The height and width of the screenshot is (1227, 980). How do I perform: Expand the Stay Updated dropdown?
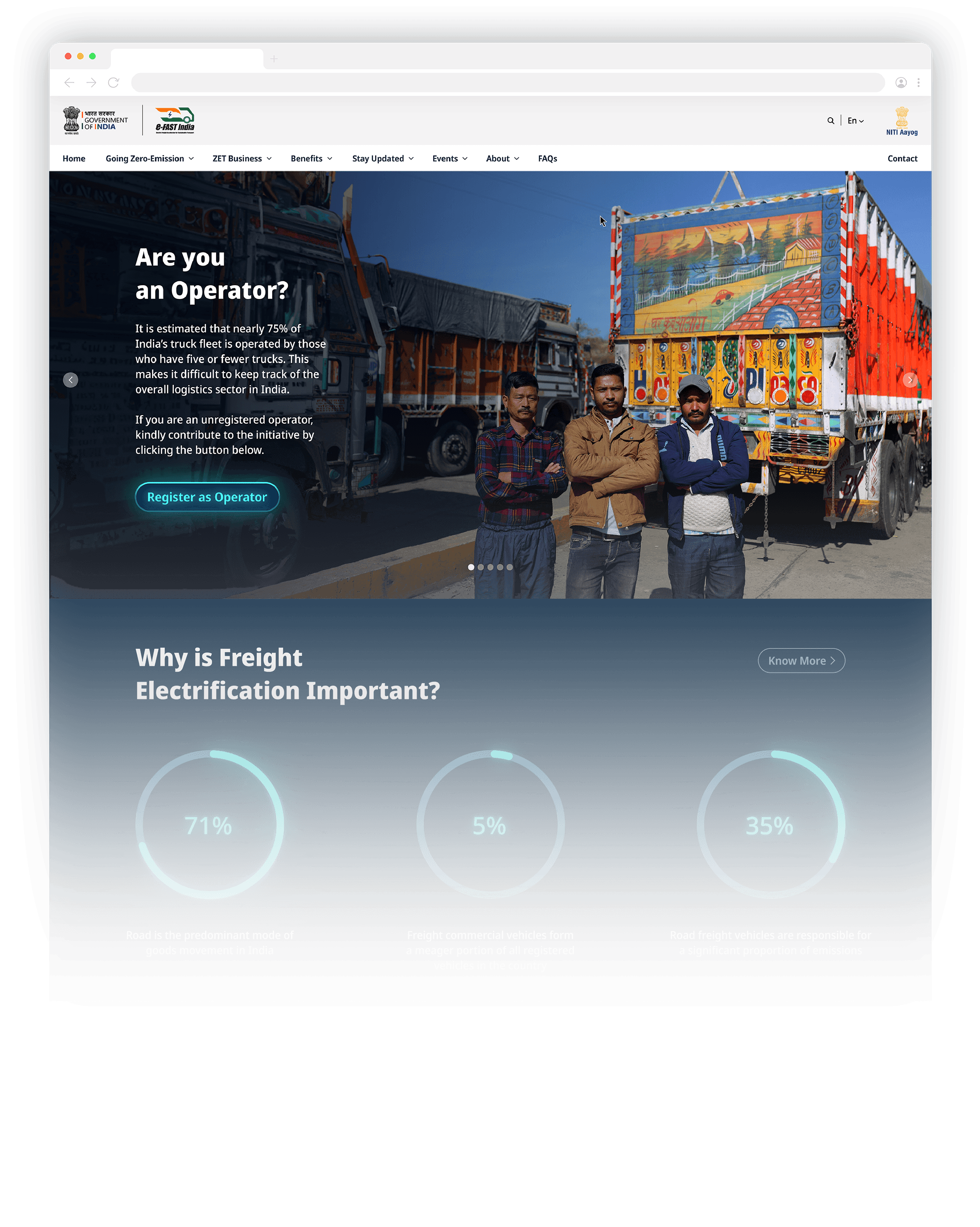click(x=382, y=158)
